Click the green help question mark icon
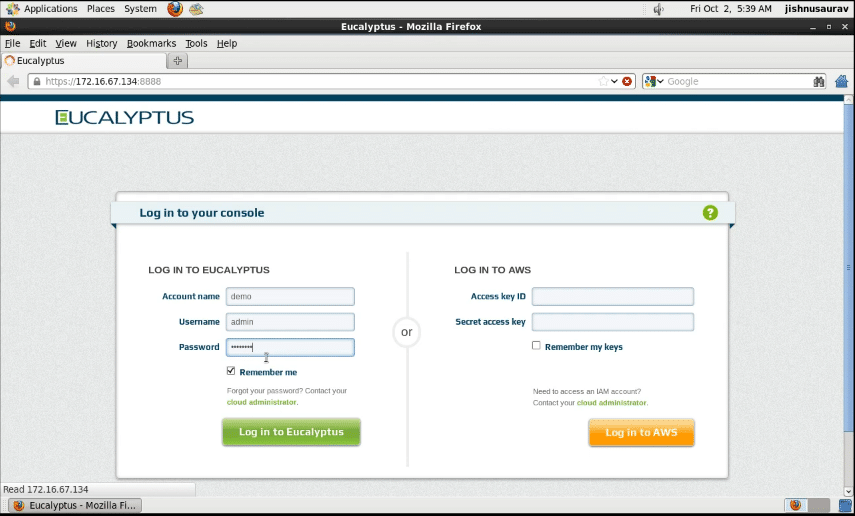The height and width of the screenshot is (516, 855). 710,213
